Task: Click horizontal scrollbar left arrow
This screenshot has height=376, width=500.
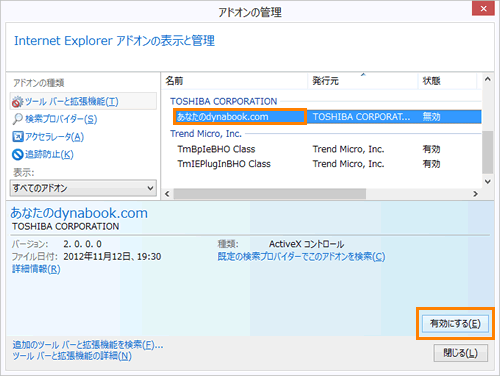Action: (167, 194)
